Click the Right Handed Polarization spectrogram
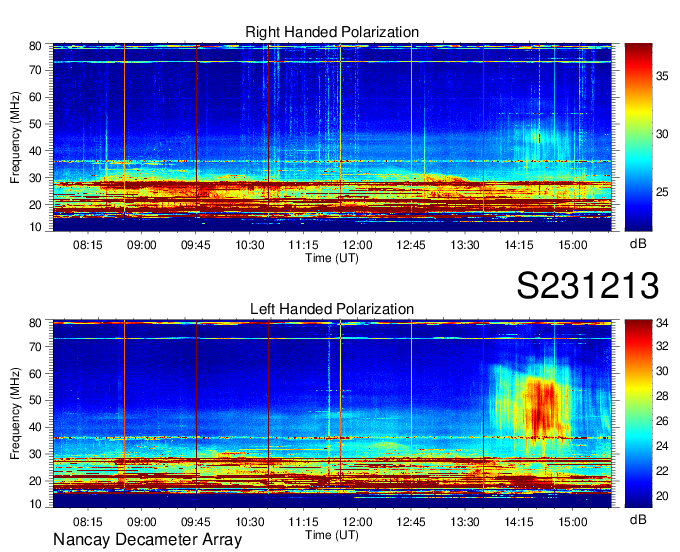The image size is (680, 552). click(x=332, y=137)
